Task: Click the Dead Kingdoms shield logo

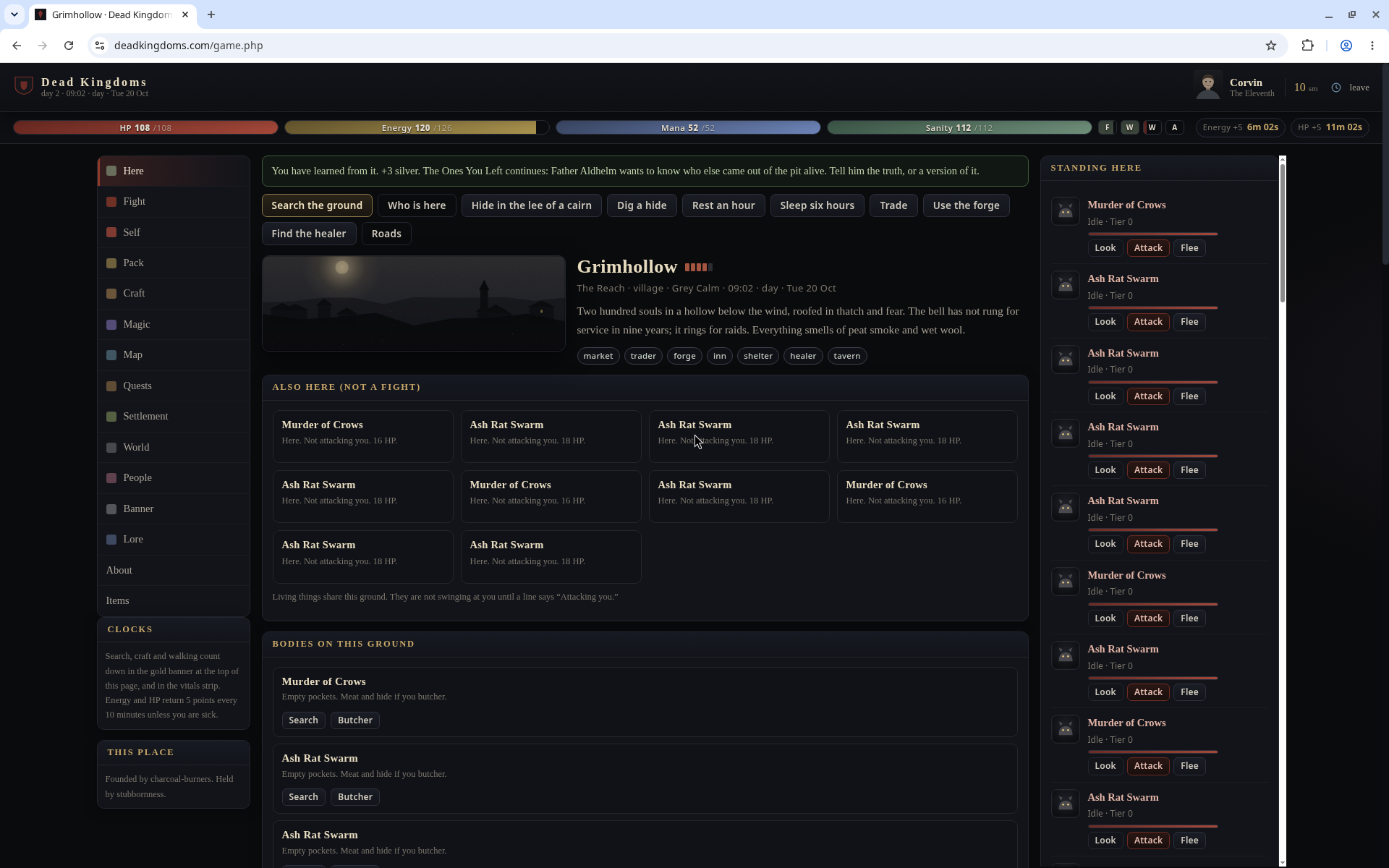Action: pos(24,86)
